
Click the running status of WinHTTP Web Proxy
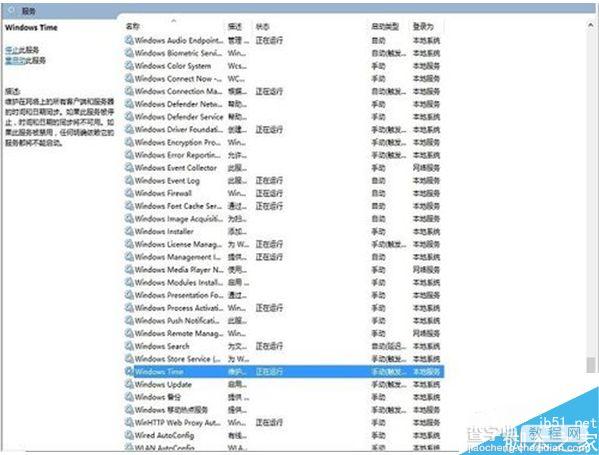tap(269, 423)
